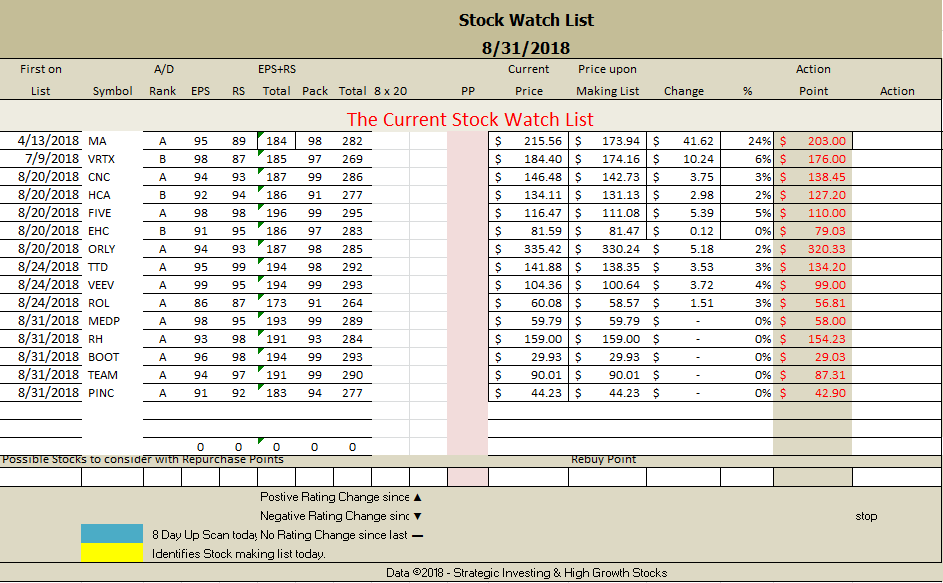Click VRTX's action point 176.00

[826, 159]
